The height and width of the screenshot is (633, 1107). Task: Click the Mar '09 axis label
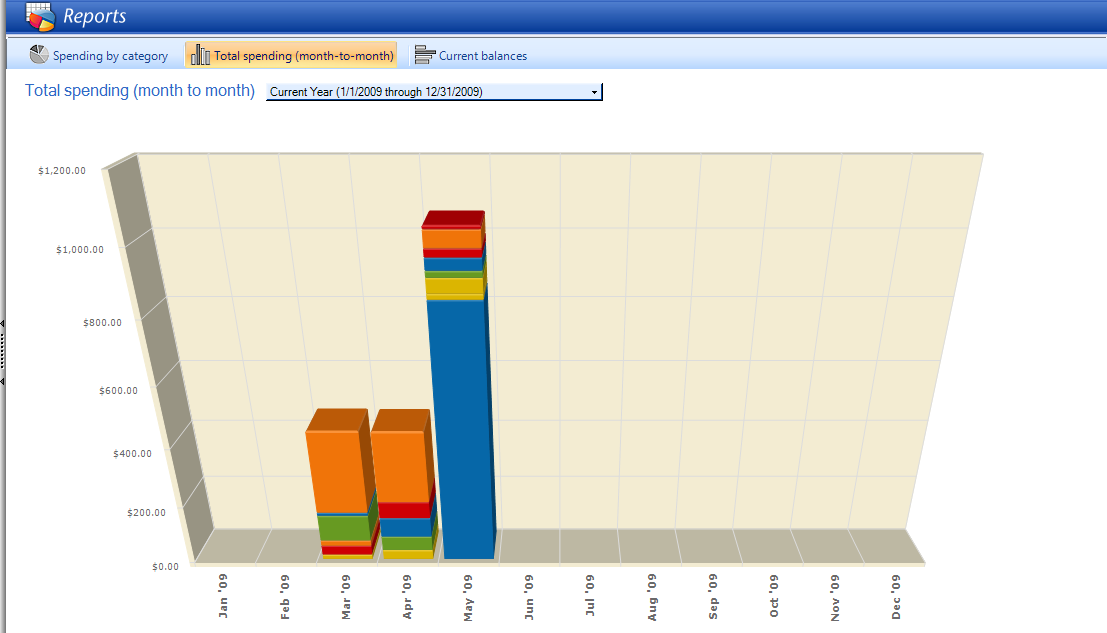[x=346, y=597]
